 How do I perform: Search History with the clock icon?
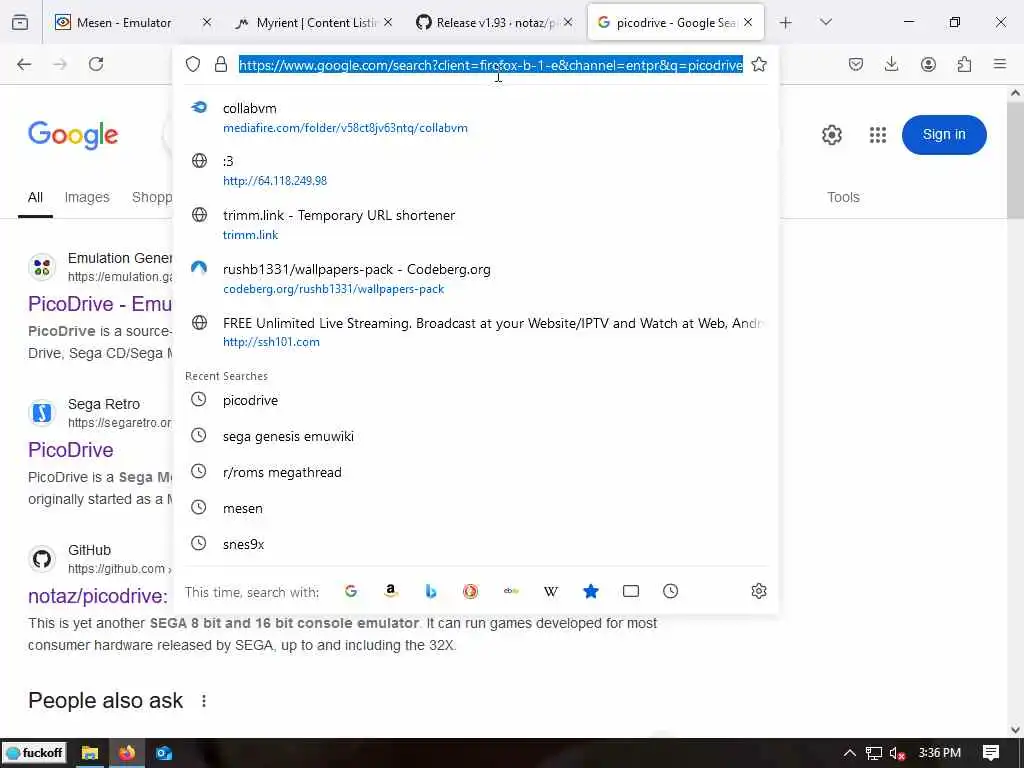(x=671, y=591)
